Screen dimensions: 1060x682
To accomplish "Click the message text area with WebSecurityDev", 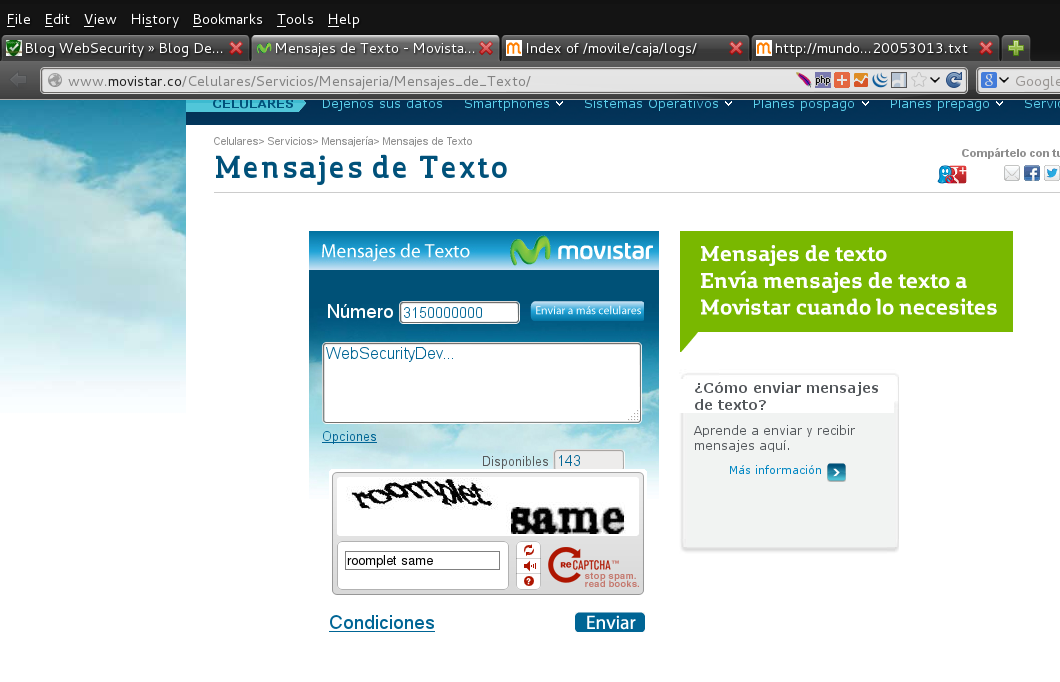I will (481, 383).
